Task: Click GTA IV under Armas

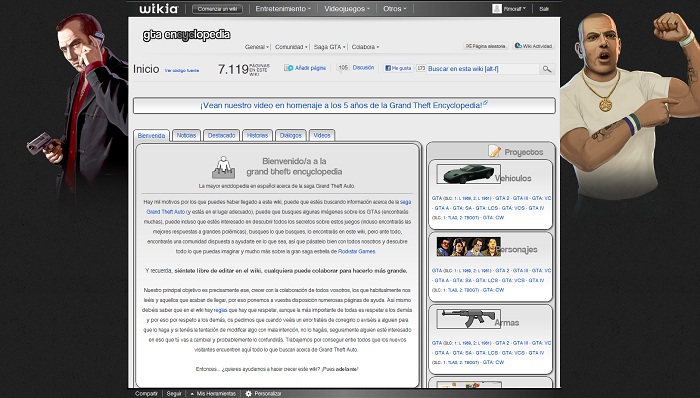Action: (x=537, y=352)
